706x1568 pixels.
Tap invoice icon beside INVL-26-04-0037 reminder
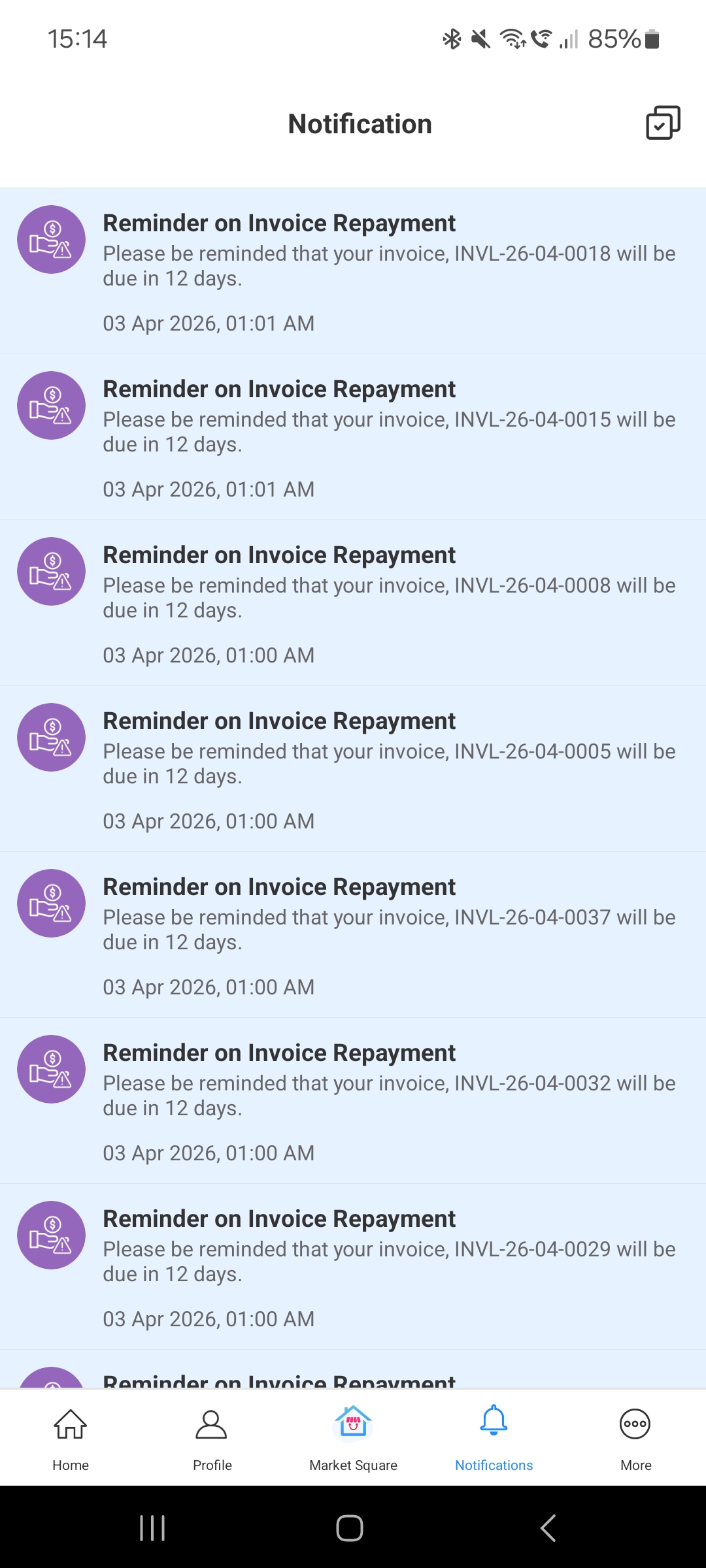tap(51, 904)
